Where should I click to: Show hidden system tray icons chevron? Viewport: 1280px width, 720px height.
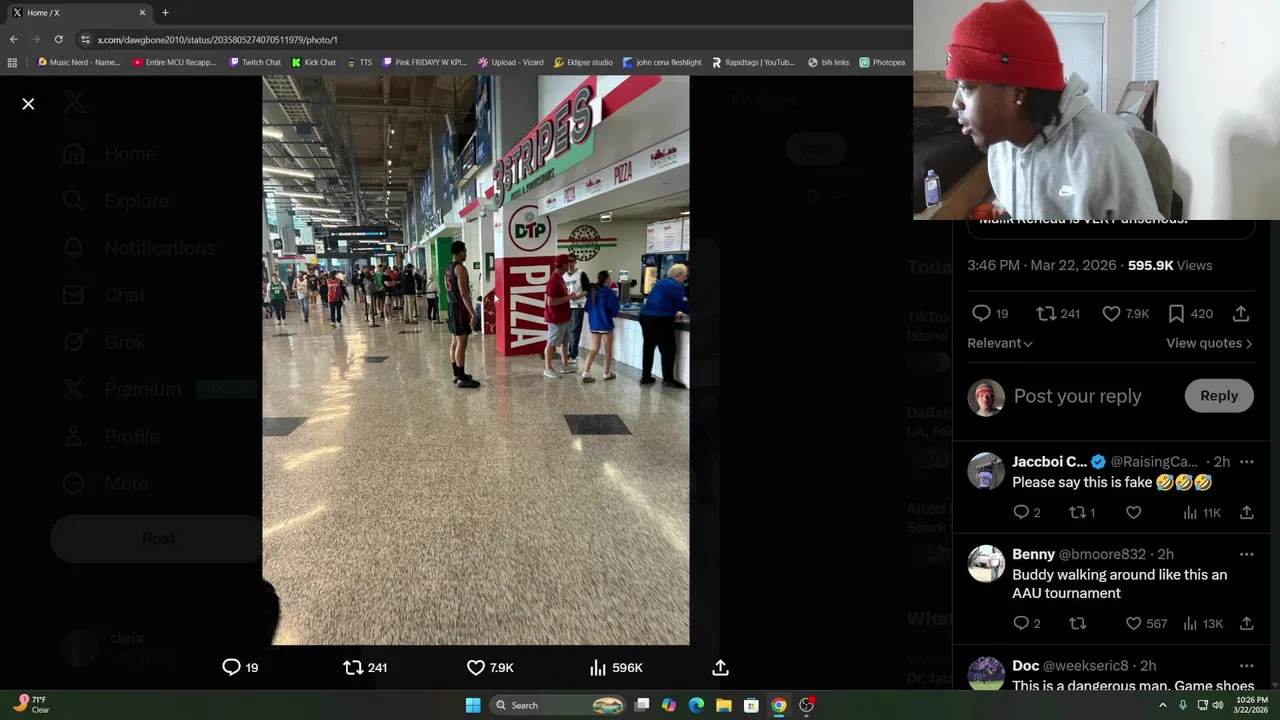[1162, 705]
